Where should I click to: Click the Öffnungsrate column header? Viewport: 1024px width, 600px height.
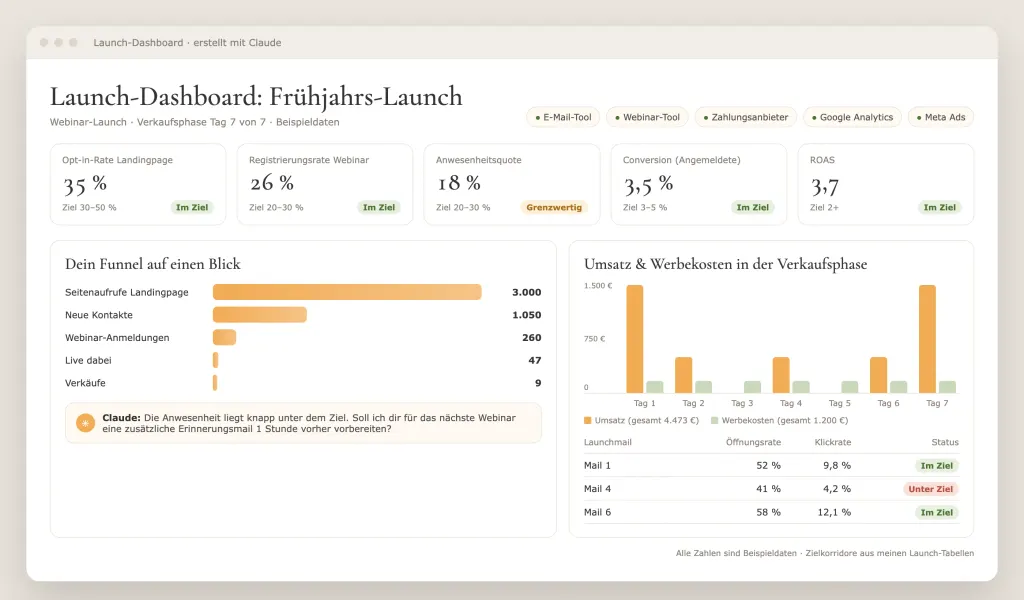pyautogui.click(x=753, y=442)
